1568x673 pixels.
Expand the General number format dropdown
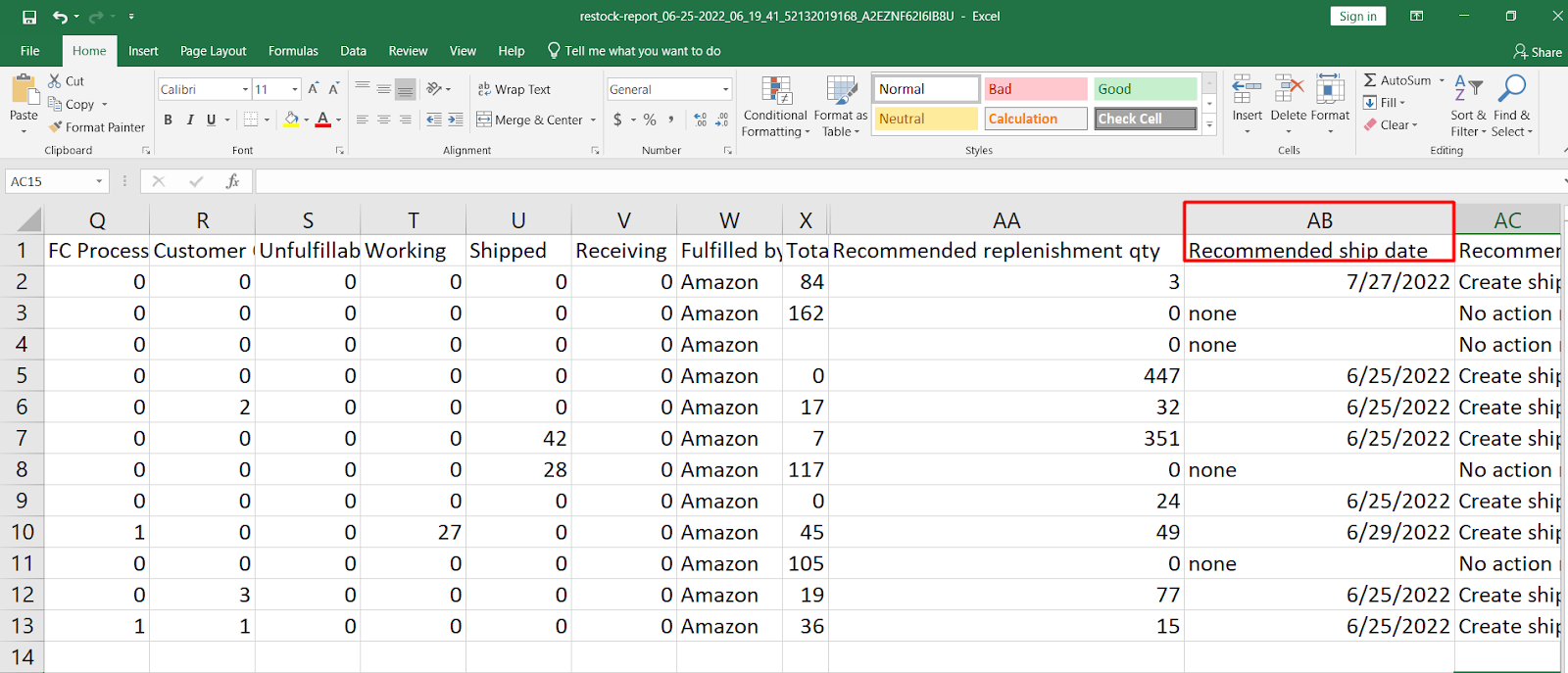(x=726, y=89)
